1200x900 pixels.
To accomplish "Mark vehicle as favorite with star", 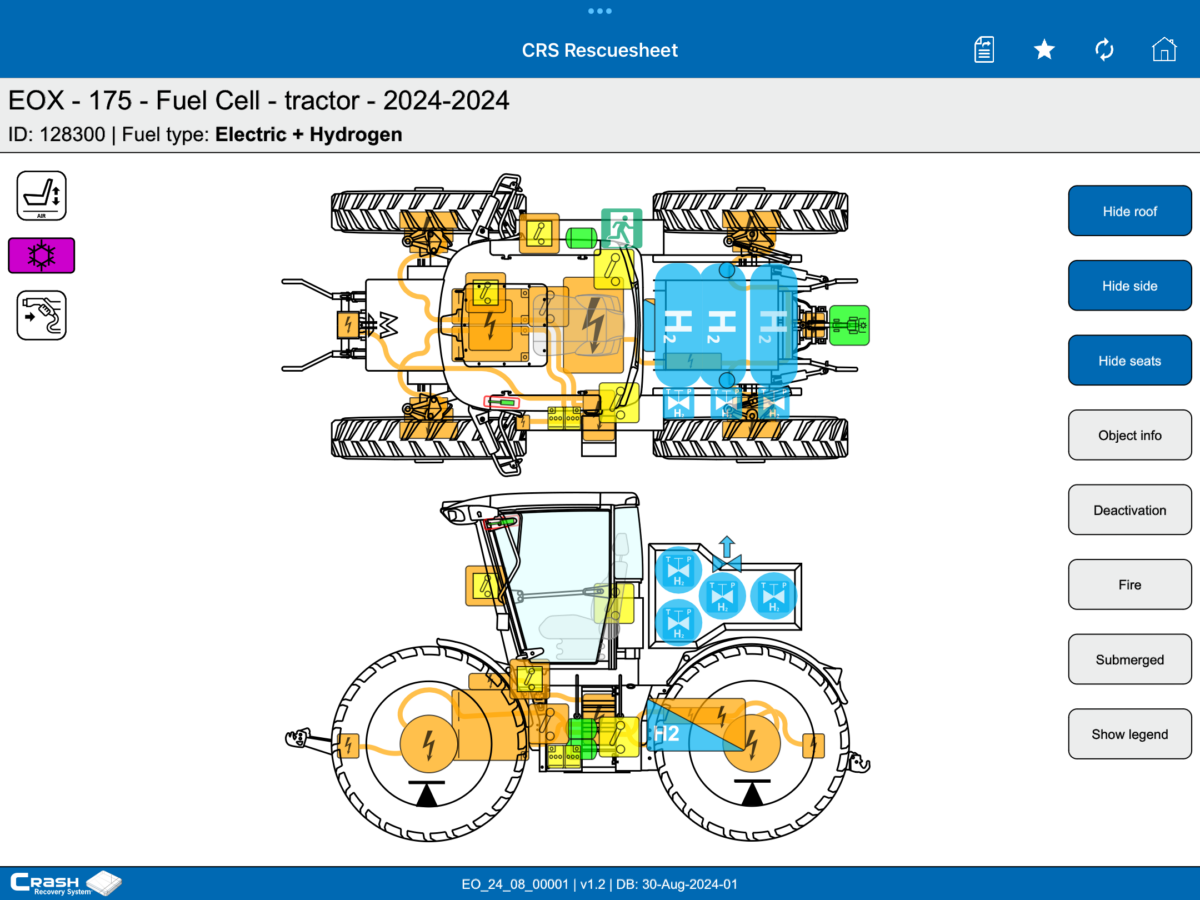I will (1044, 50).
